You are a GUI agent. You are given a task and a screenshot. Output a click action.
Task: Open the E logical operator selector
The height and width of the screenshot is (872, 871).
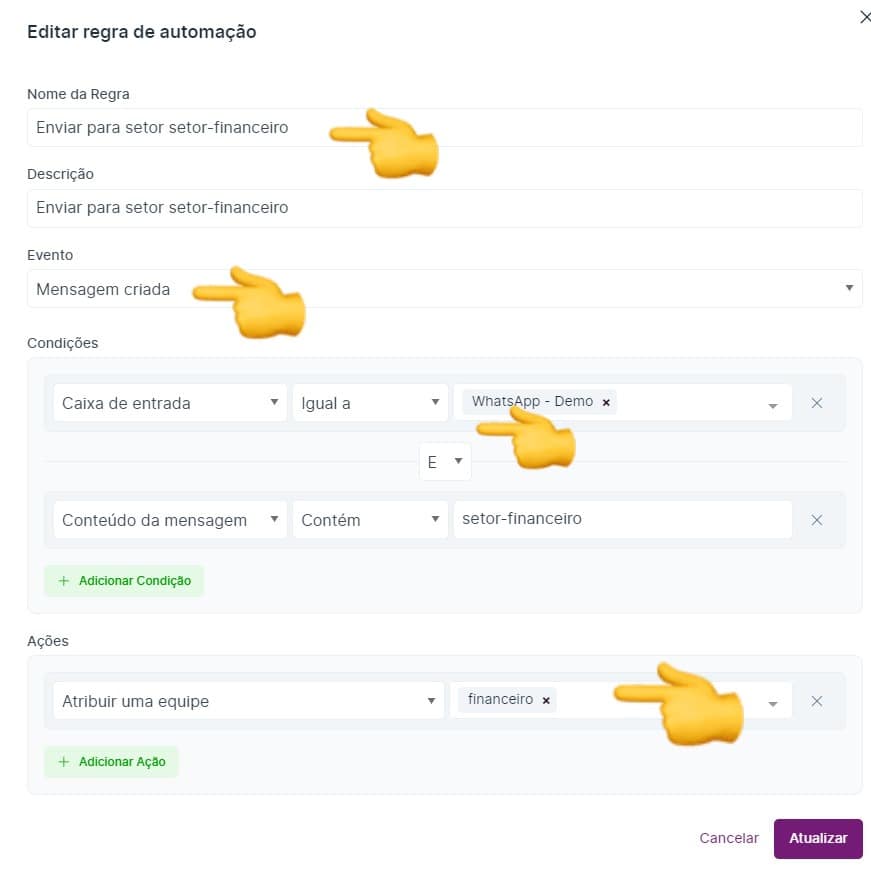pos(445,461)
